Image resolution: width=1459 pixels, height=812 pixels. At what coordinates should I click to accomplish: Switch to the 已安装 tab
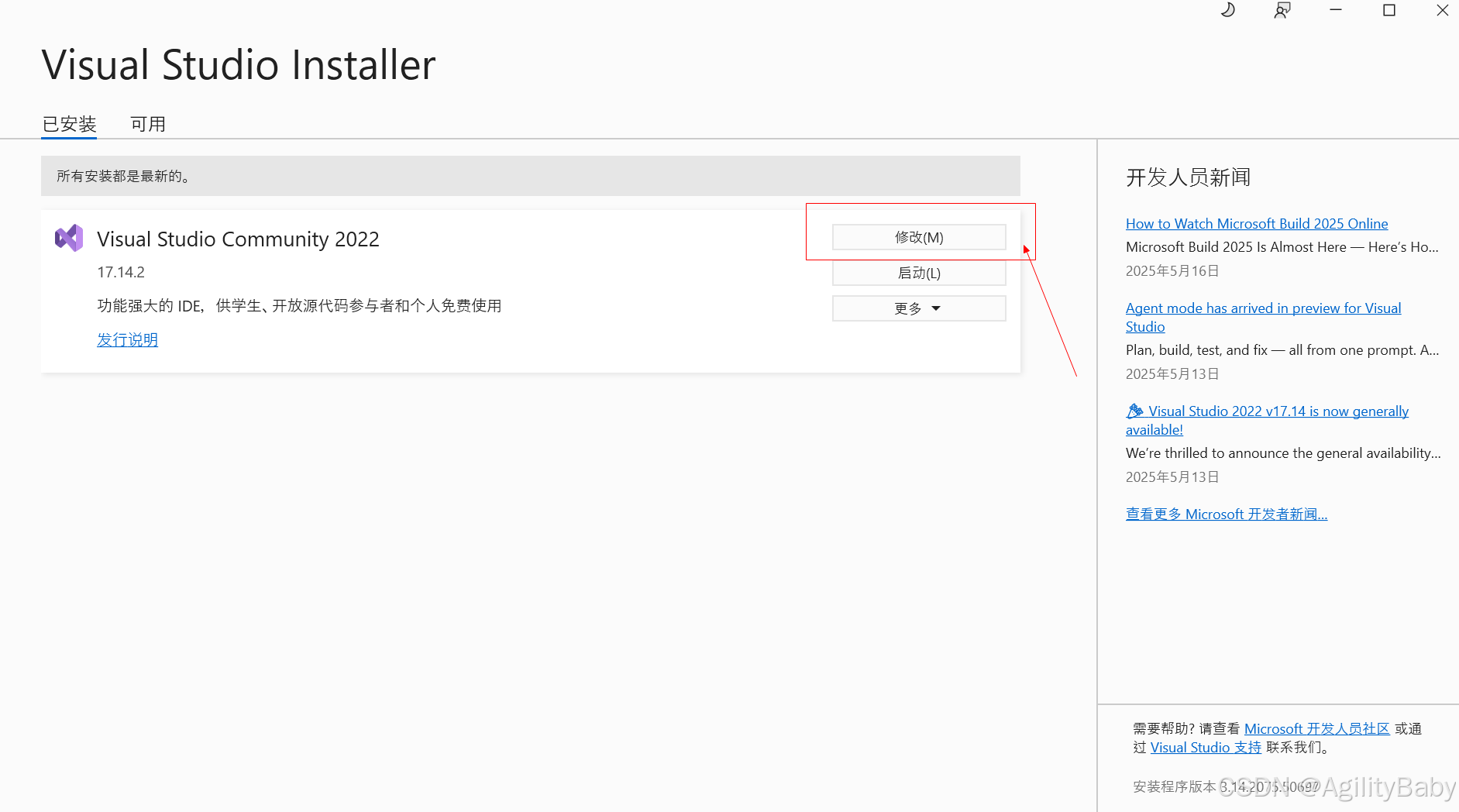[x=69, y=124]
